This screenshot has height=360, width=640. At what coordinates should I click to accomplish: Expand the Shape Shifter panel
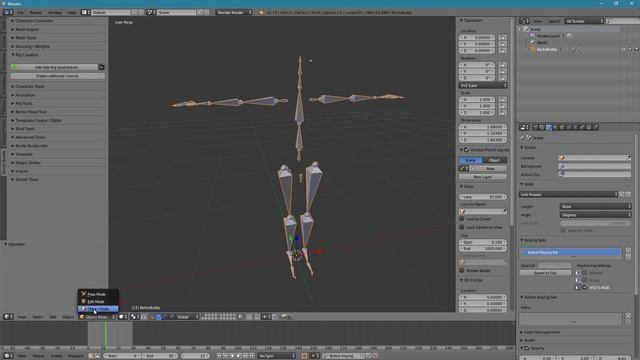(x=28, y=162)
